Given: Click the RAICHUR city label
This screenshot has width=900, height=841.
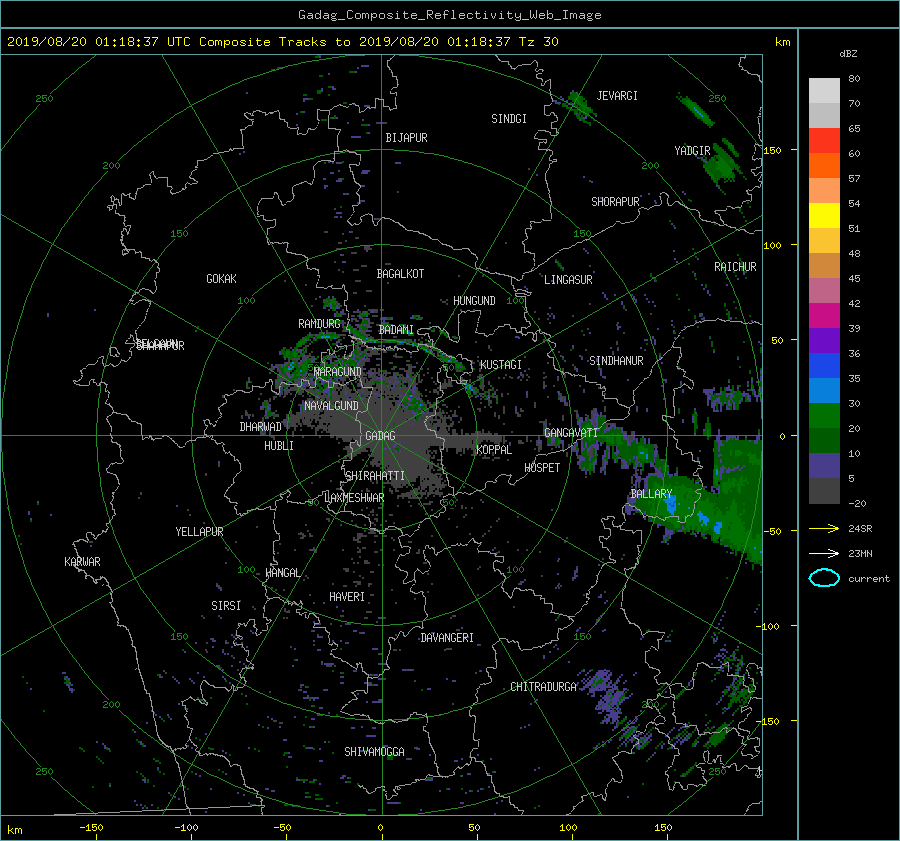Looking at the screenshot, I should tap(735, 267).
